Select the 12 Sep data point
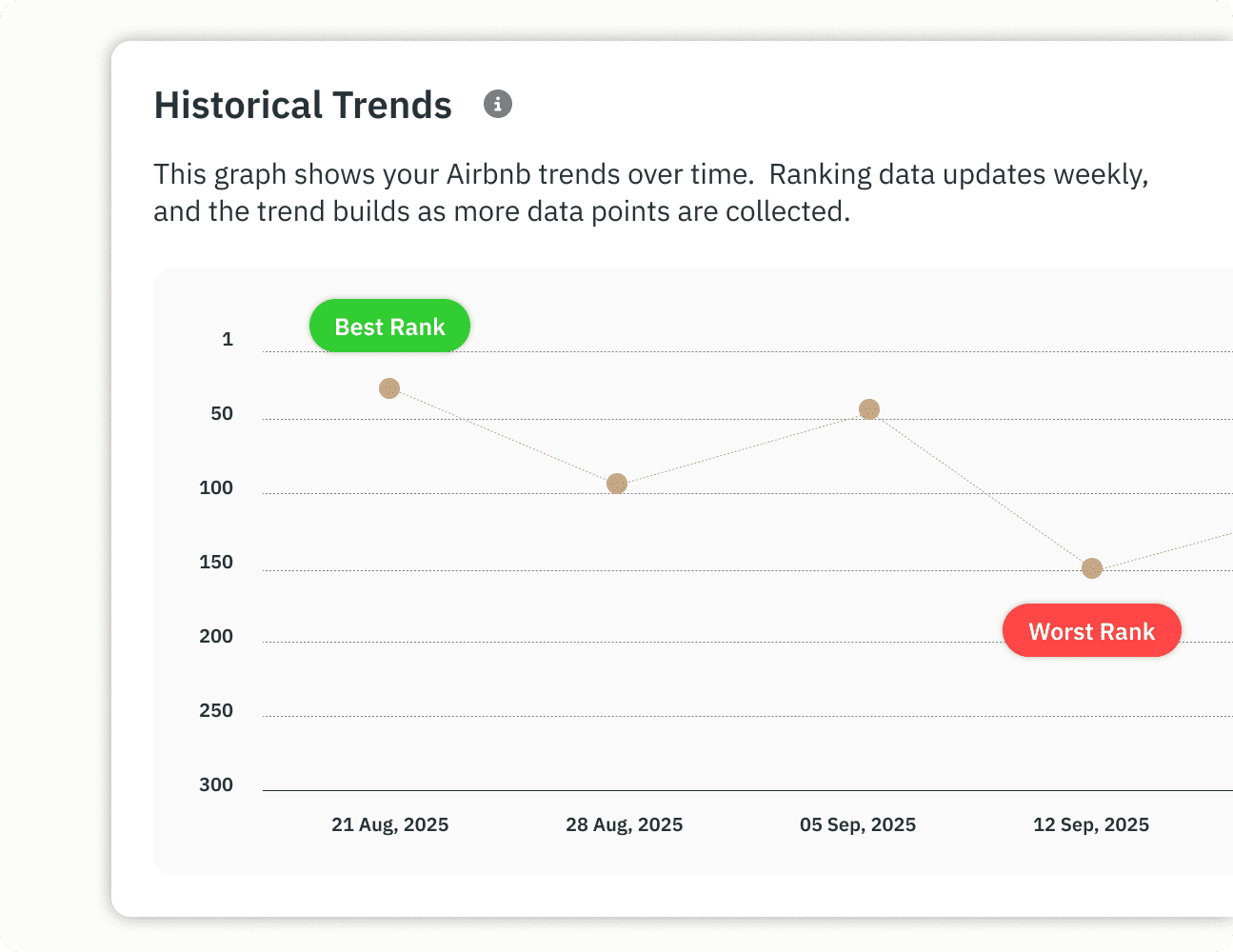This screenshot has height=952, width=1233. pyautogui.click(x=1092, y=568)
